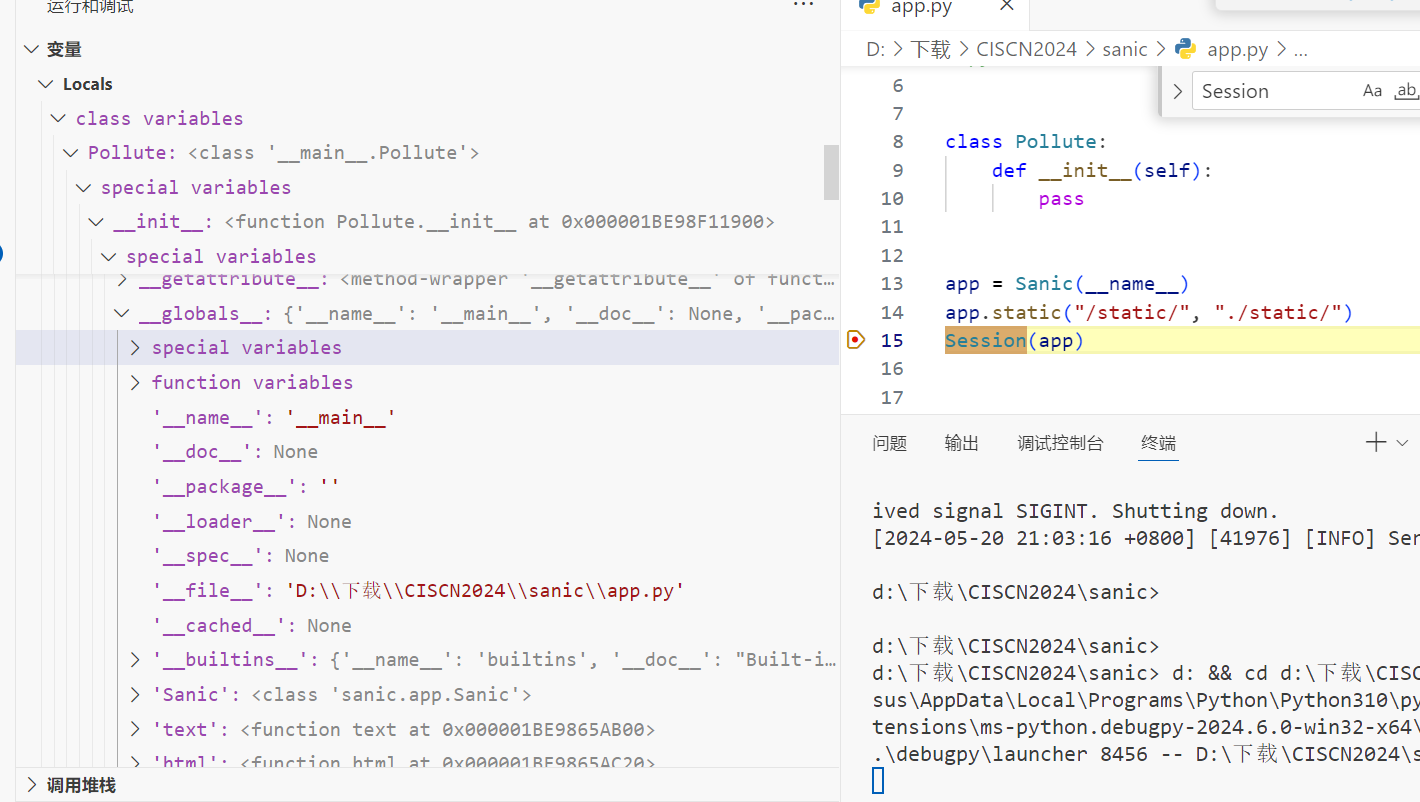
Task: Expand the Replace row in find widget
Action: (1177, 91)
